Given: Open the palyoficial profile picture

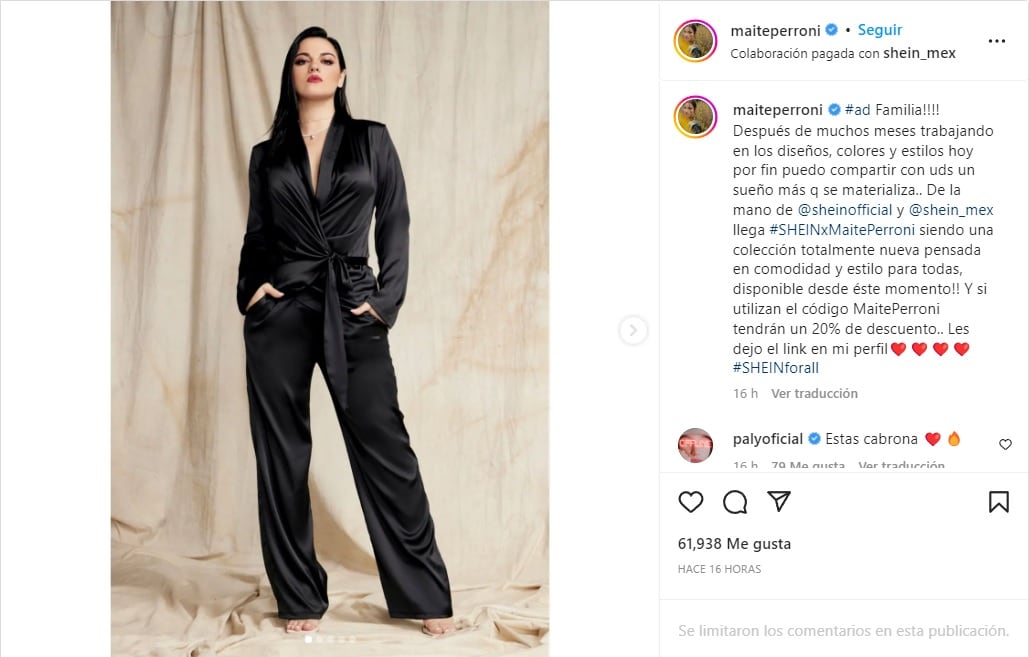Looking at the screenshot, I should pyautogui.click(x=696, y=445).
